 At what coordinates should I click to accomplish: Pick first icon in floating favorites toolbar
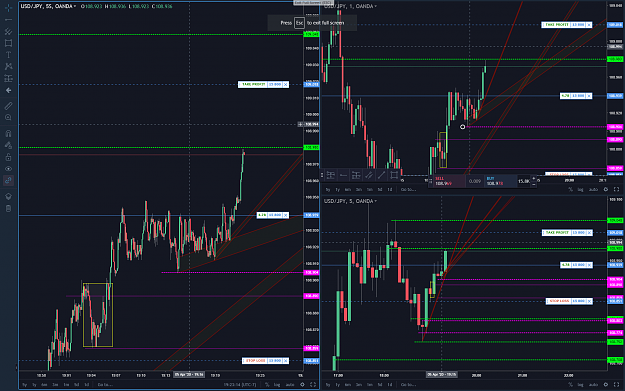coord(331,175)
